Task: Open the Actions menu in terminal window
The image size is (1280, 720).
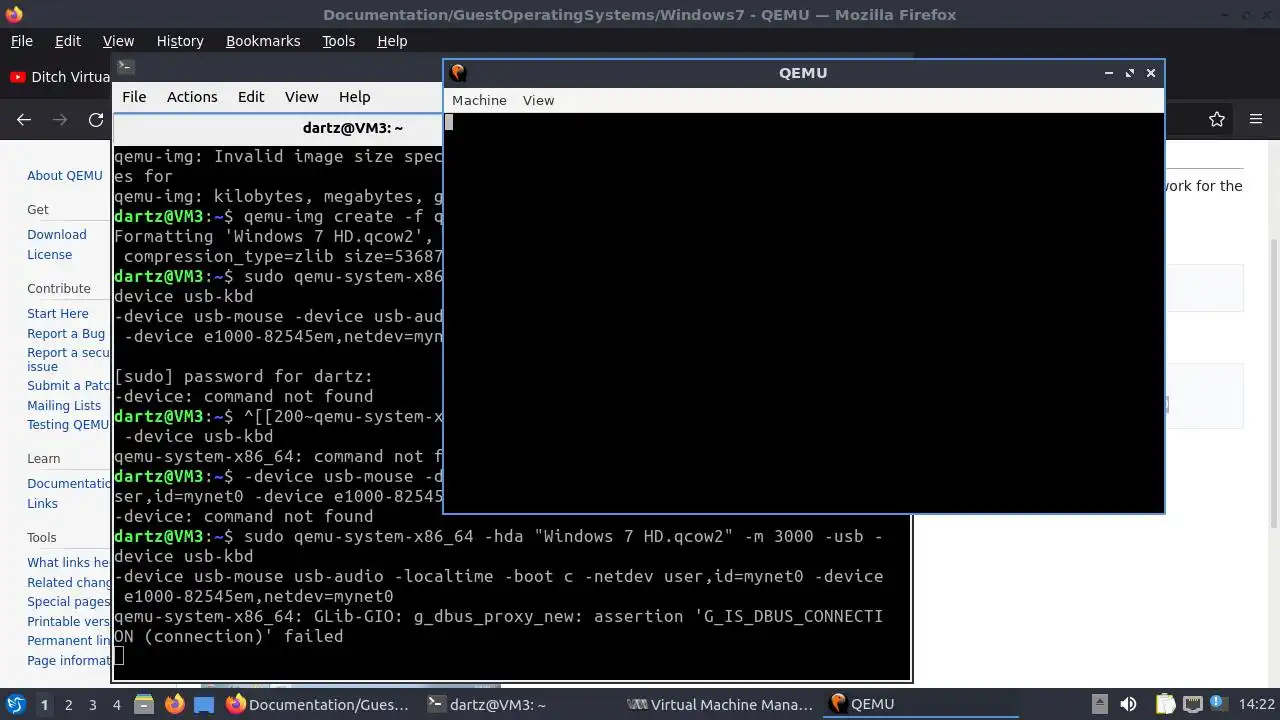Action: pyautogui.click(x=192, y=97)
